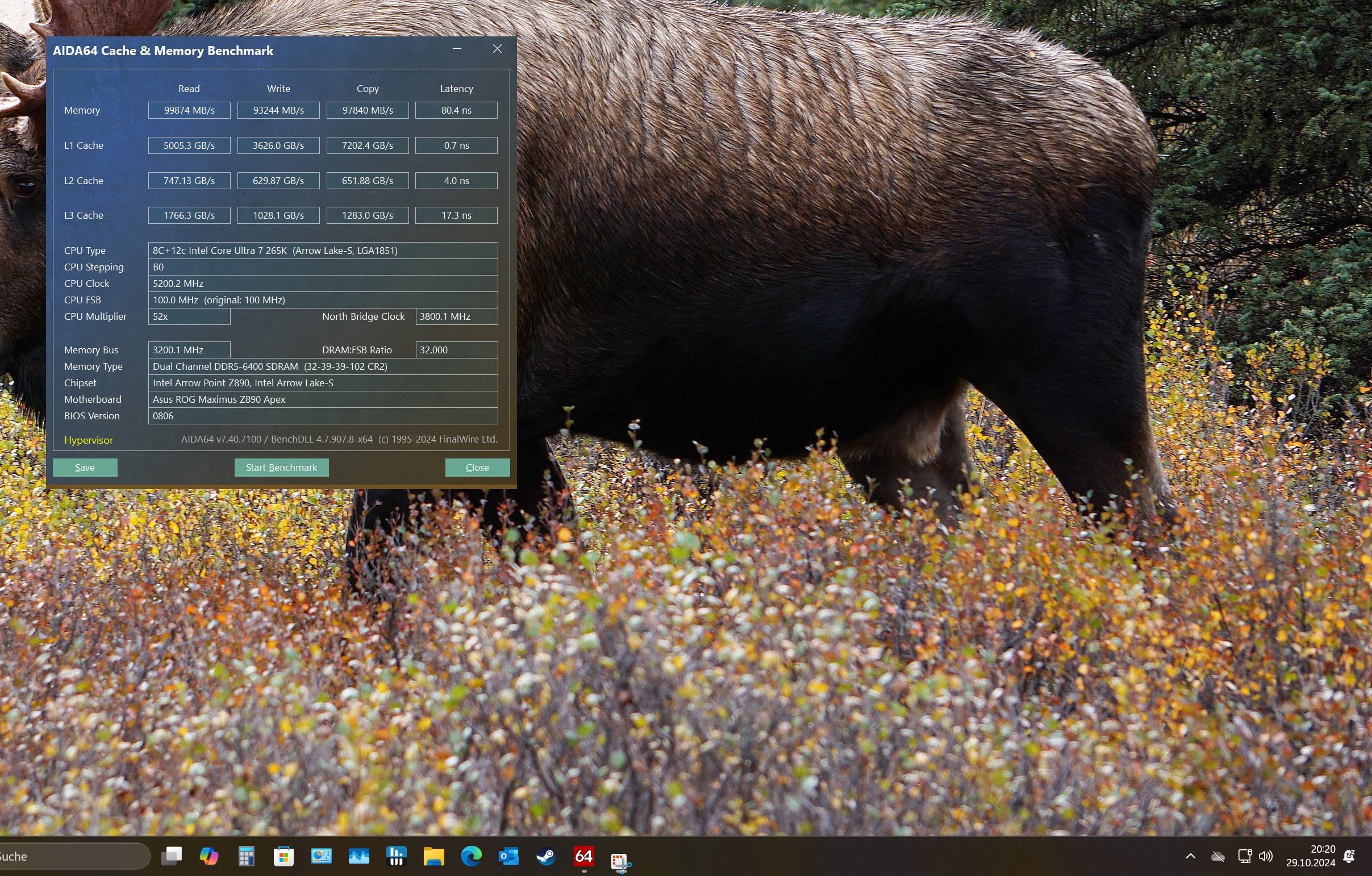This screenshot has height=876, width=1372.
Task: Open the Microsoft Store icon
Action: pyautogui.click(x=283, y=856)
